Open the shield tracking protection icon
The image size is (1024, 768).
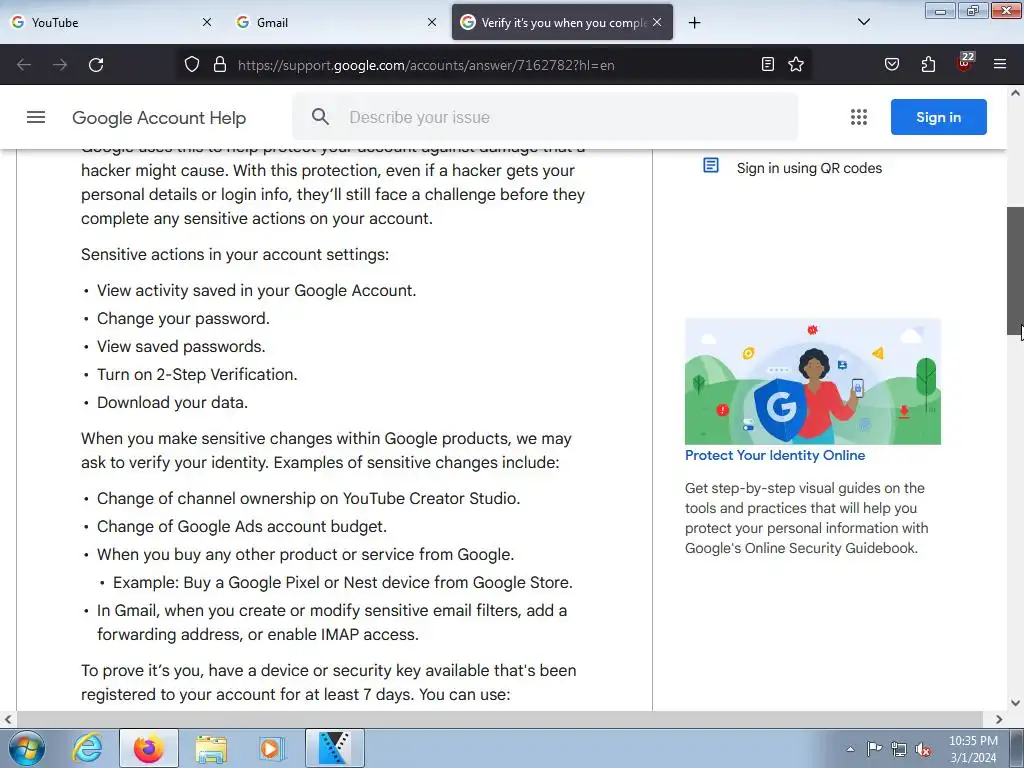pos(191,65)
